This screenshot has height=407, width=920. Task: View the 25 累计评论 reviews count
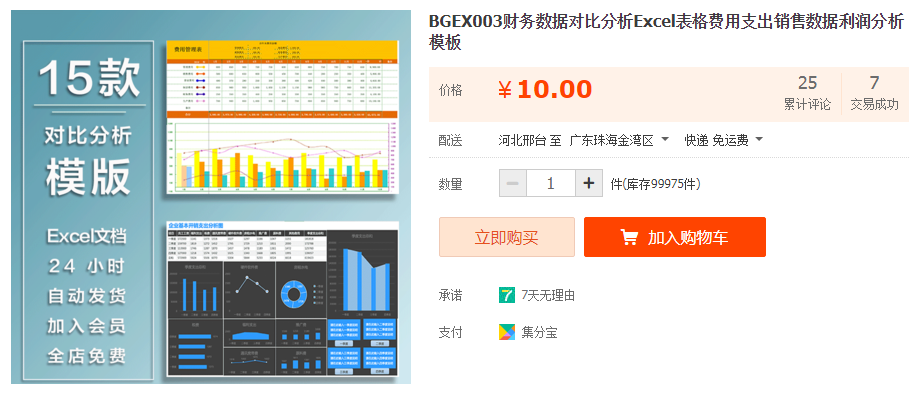pyautogui.click(x=807, y=93)
